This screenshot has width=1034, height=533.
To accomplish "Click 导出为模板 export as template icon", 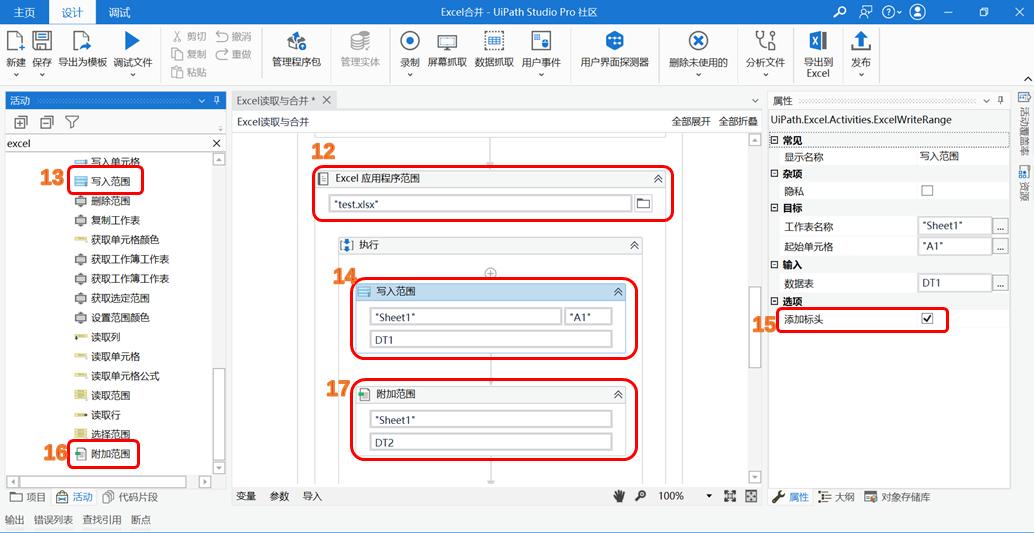I will tap(82, 42).
